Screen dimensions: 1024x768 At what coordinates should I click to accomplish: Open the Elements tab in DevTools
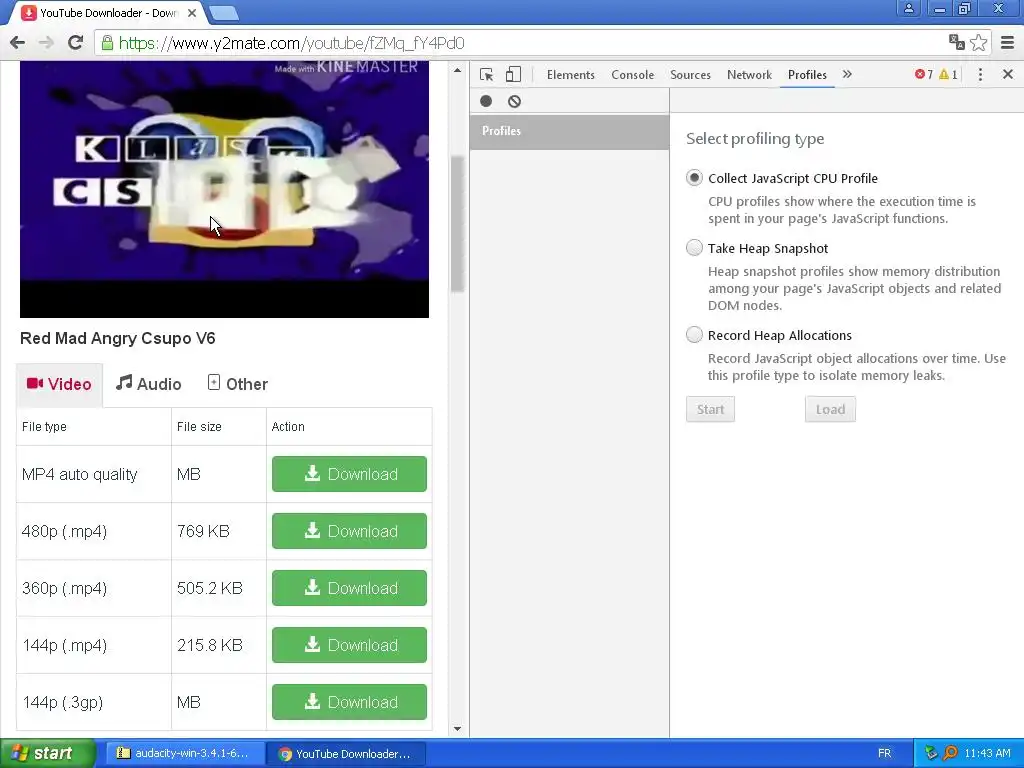coord(571,74)
